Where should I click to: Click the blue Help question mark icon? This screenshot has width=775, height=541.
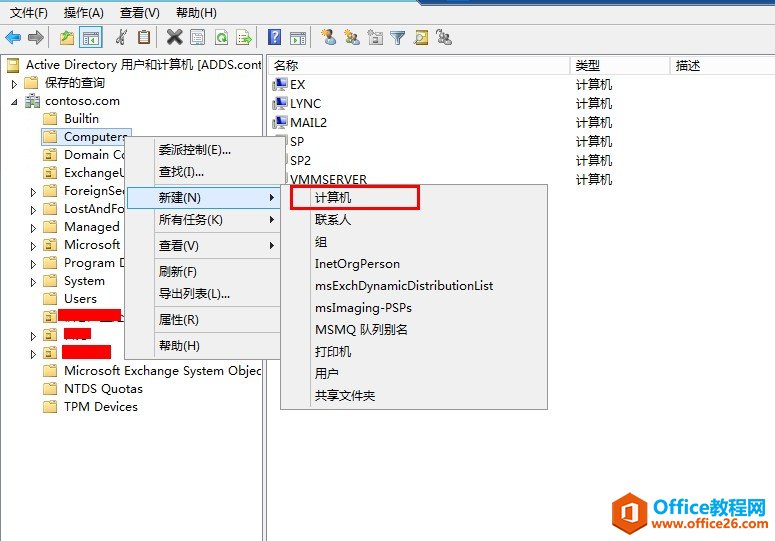(274, 38)
